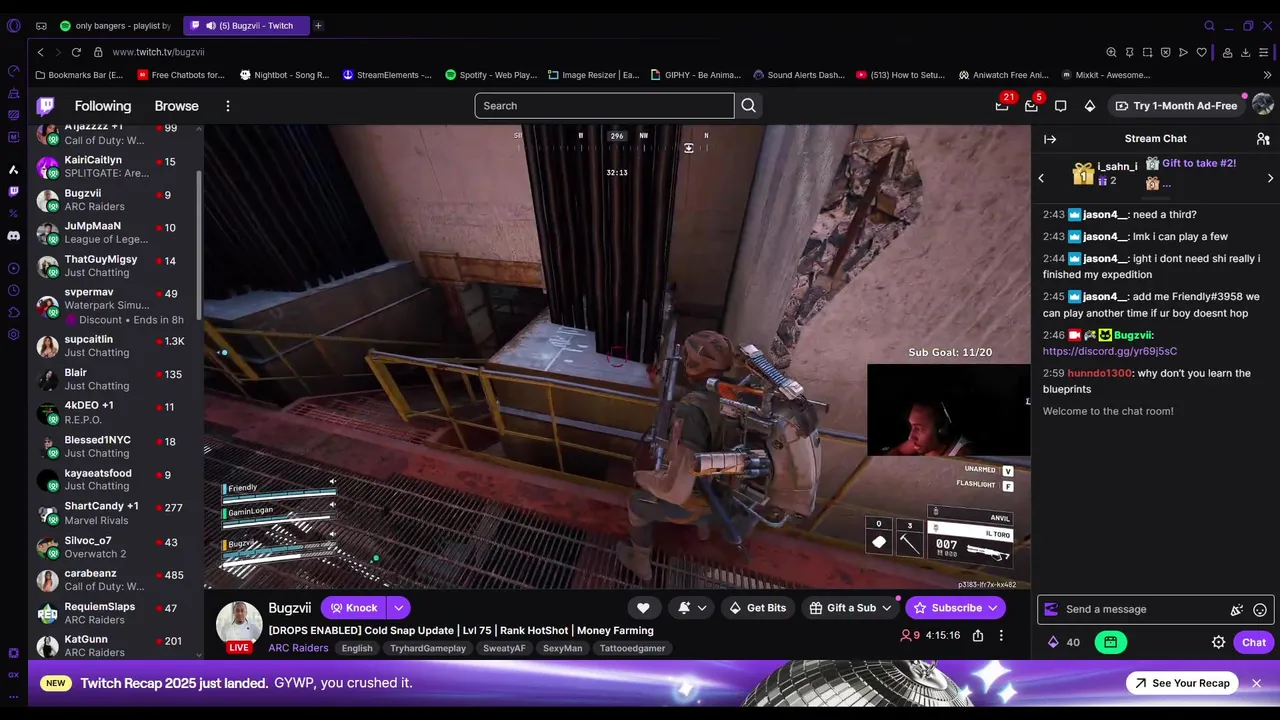Open the Get Bits diamond icon in top bar

1090,106
